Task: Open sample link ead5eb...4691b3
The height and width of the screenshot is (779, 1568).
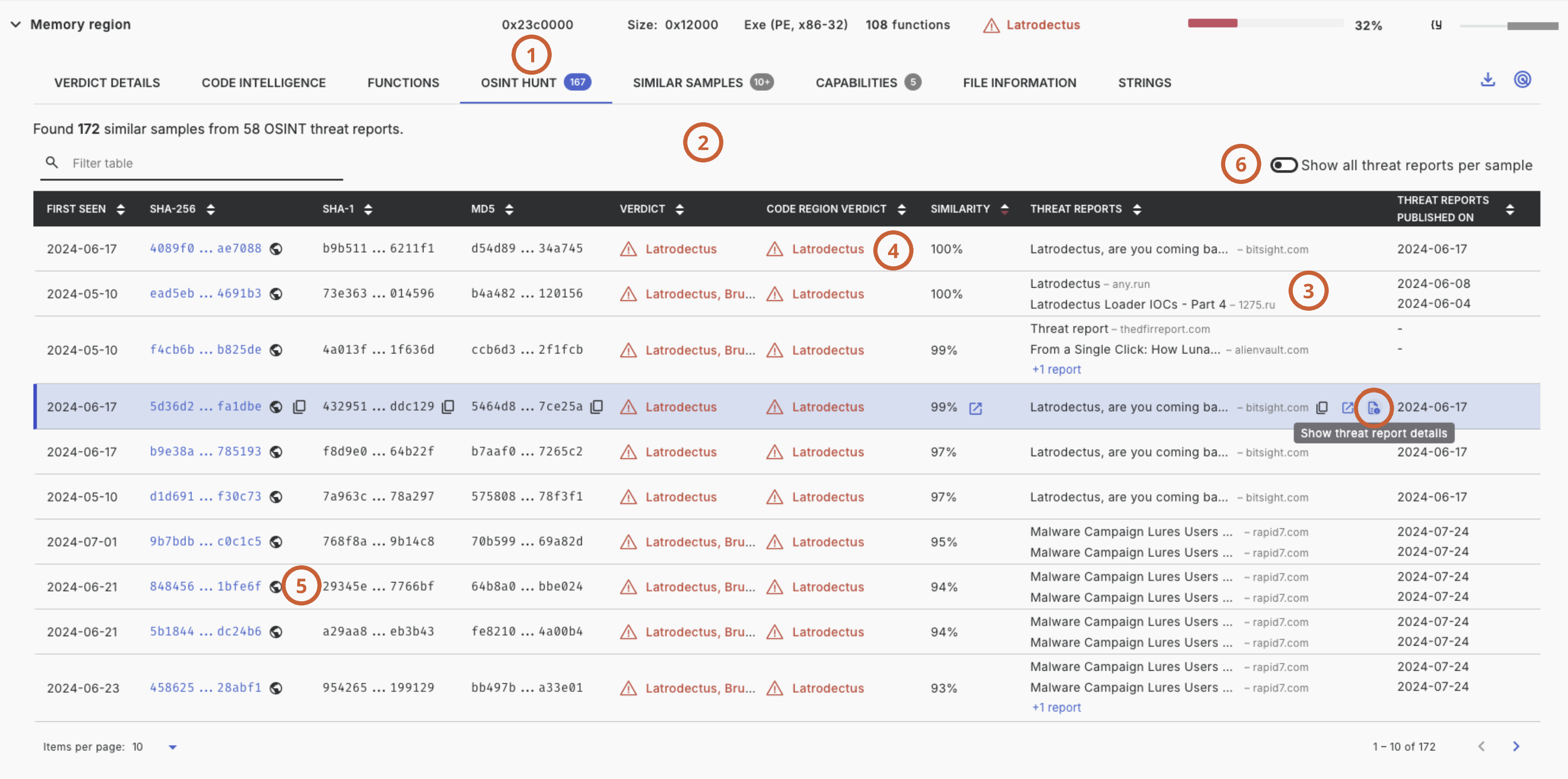Action: (x=205, y=294)
